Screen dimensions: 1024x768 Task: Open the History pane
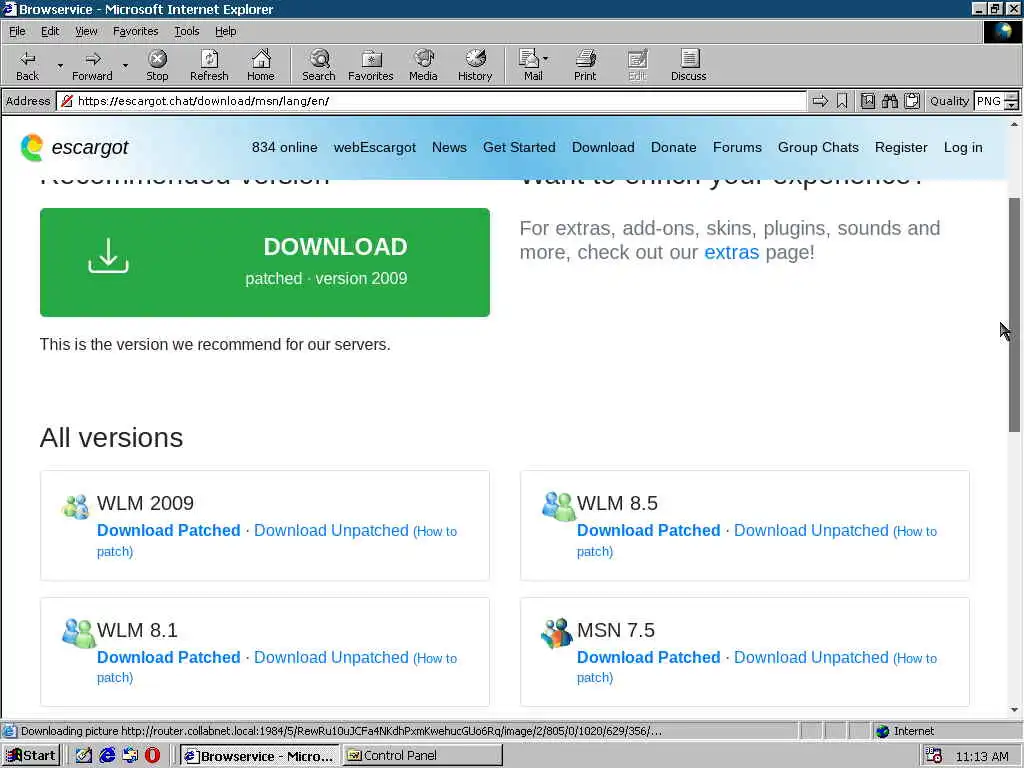(x=475, y=65)
